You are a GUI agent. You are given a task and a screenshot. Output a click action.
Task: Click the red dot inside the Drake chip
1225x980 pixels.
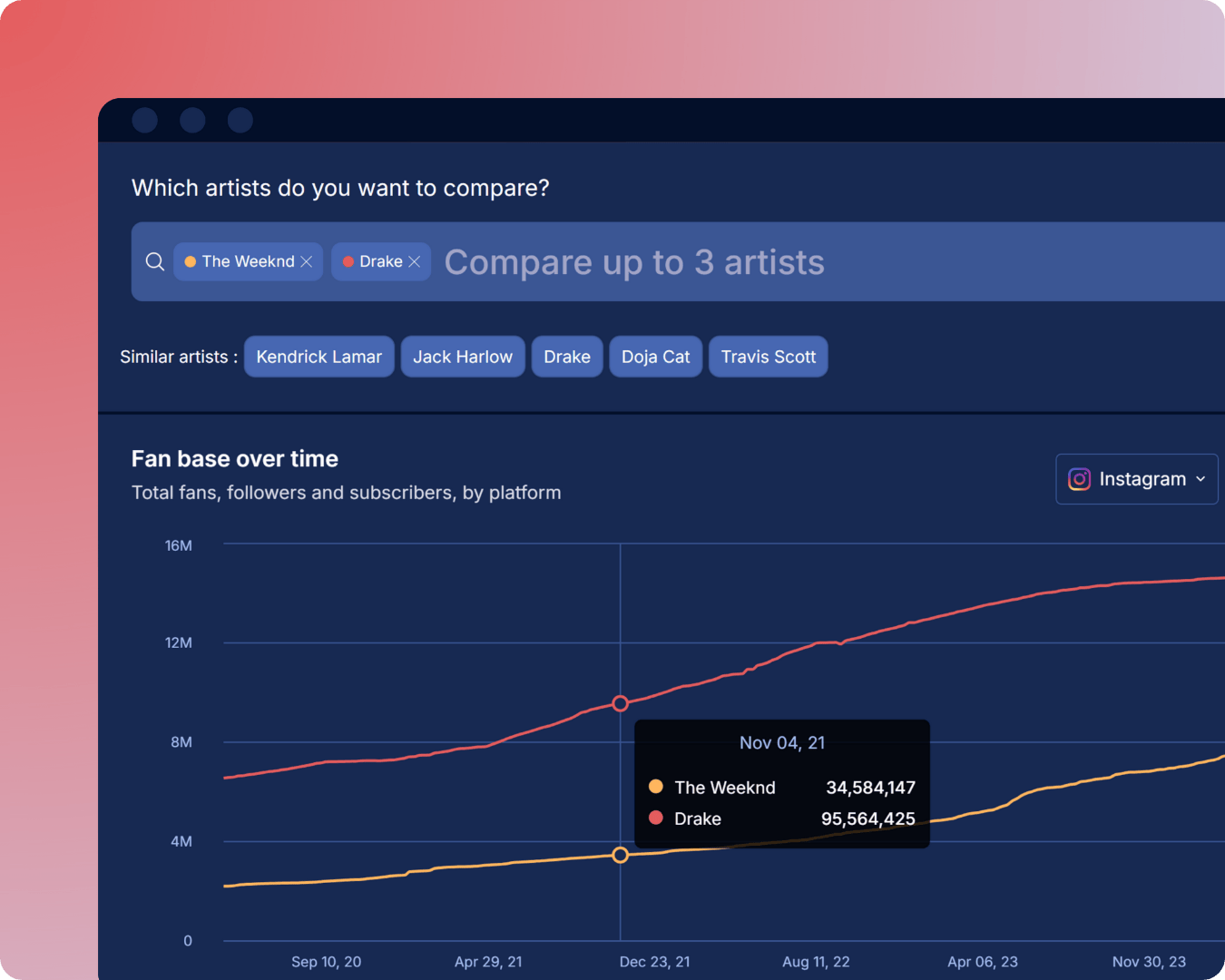[348, 261]
